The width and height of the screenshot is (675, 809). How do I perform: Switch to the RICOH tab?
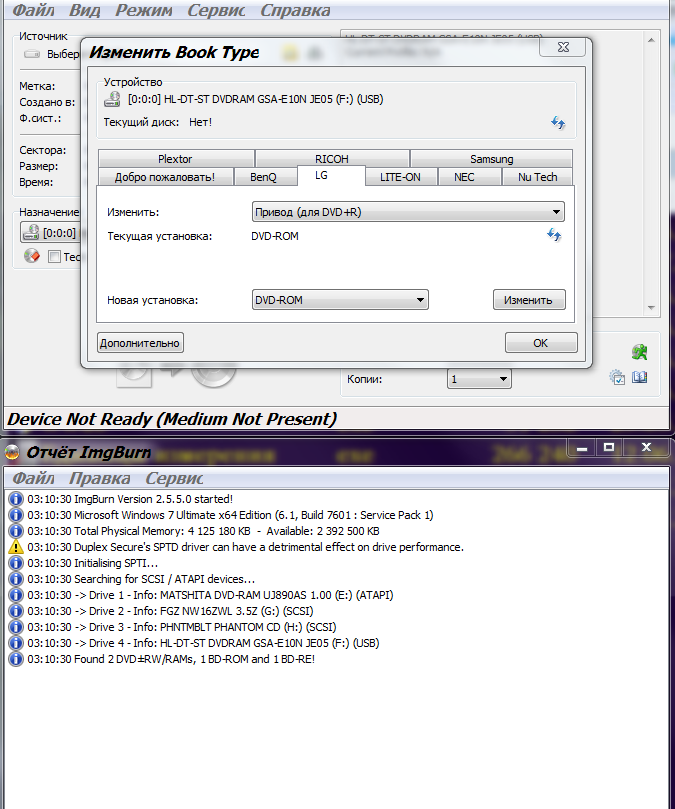click(x=332, y=159)
